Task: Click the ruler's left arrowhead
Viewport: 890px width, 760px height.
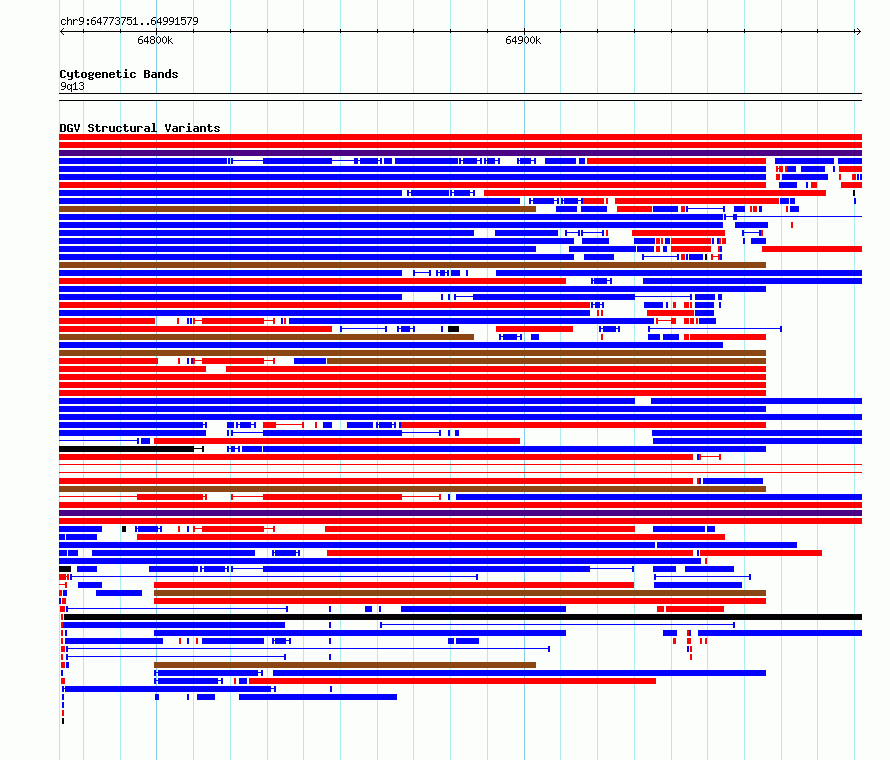Action: 62,32
